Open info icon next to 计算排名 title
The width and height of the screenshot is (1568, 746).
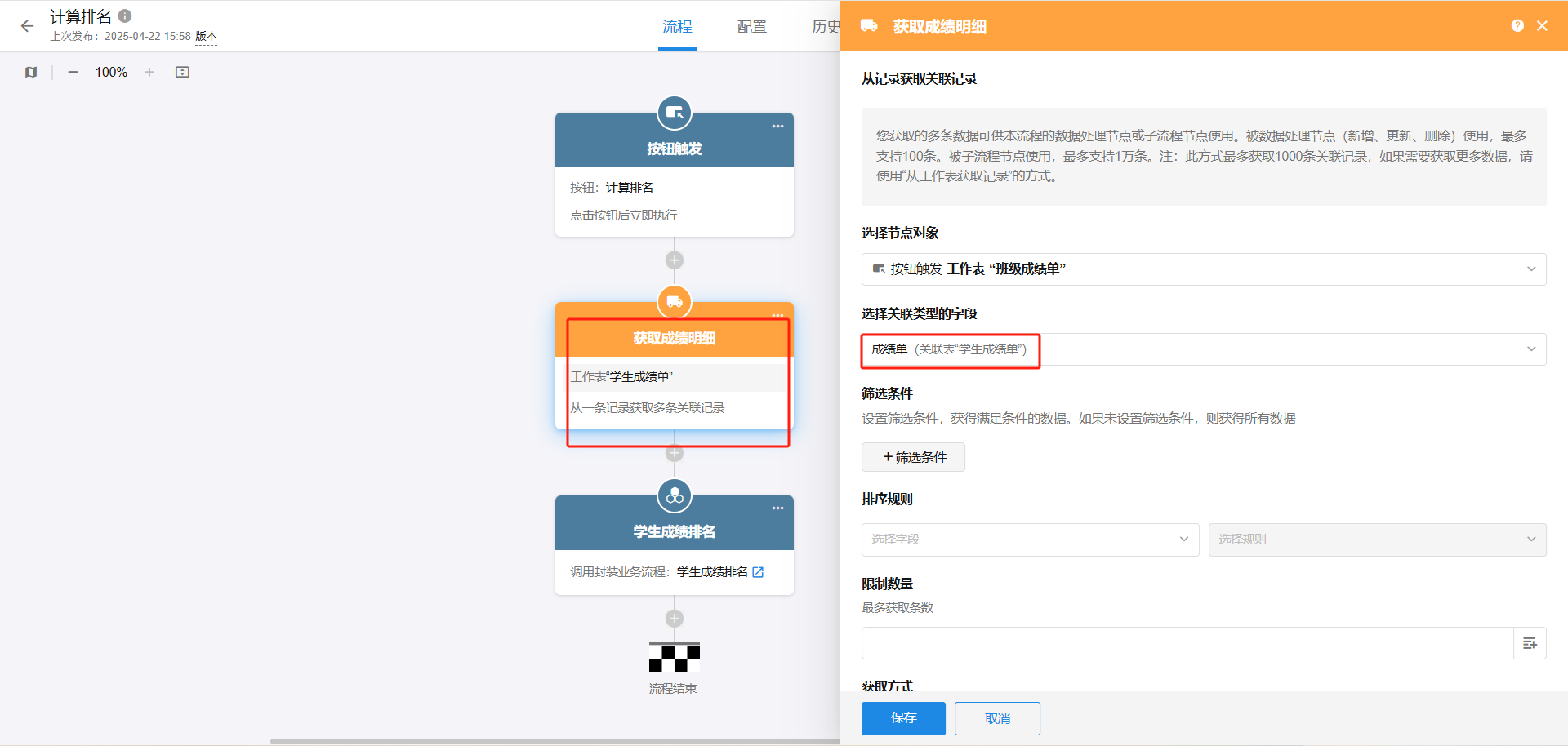click(125, 16)
